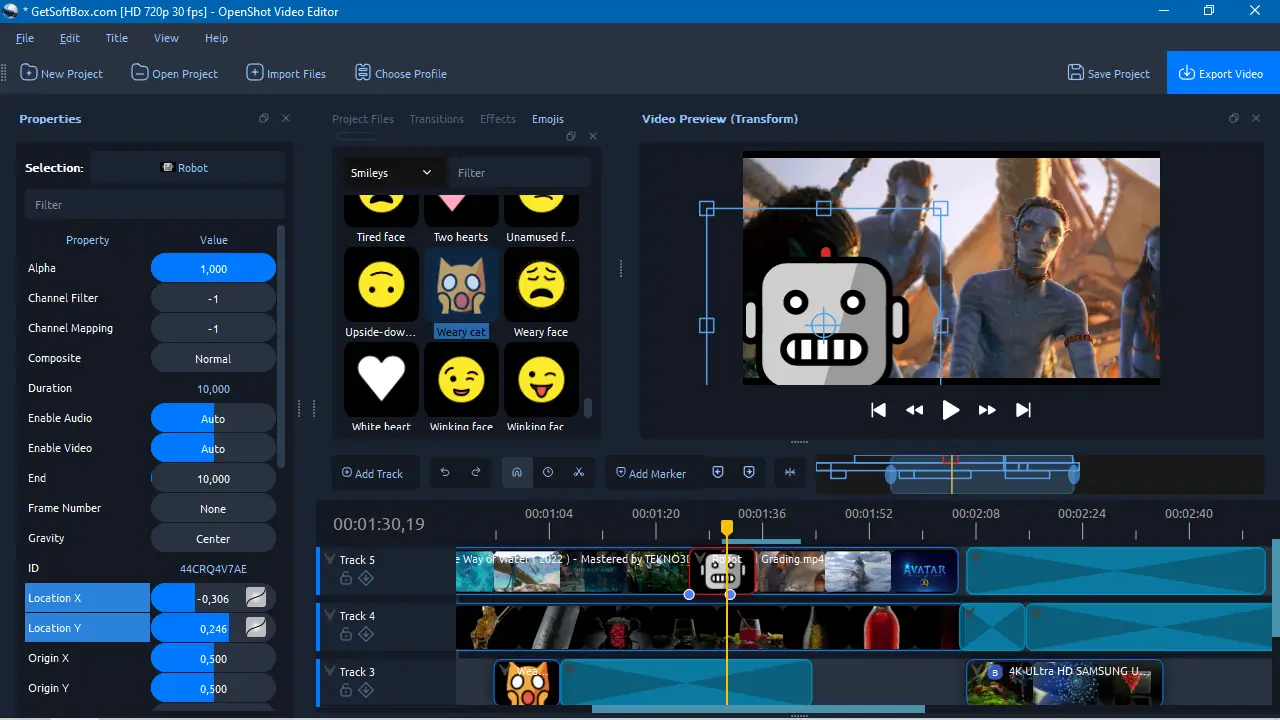This screenshot has height=720, width=1280.
Task: Undo the last timeline action
Action: click(x=445, y=473)
